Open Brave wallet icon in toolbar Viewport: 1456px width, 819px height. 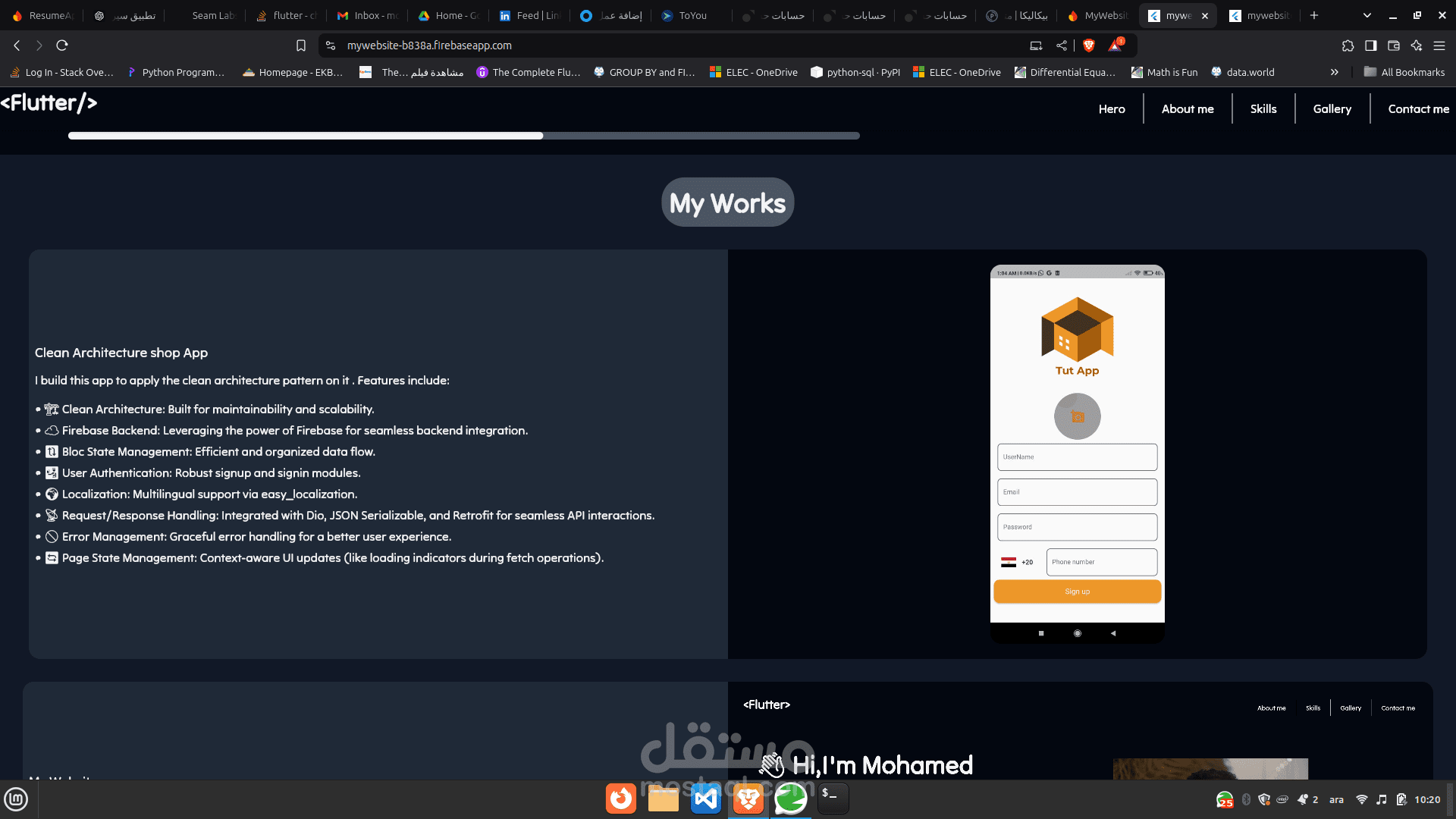coord(1393,45)
